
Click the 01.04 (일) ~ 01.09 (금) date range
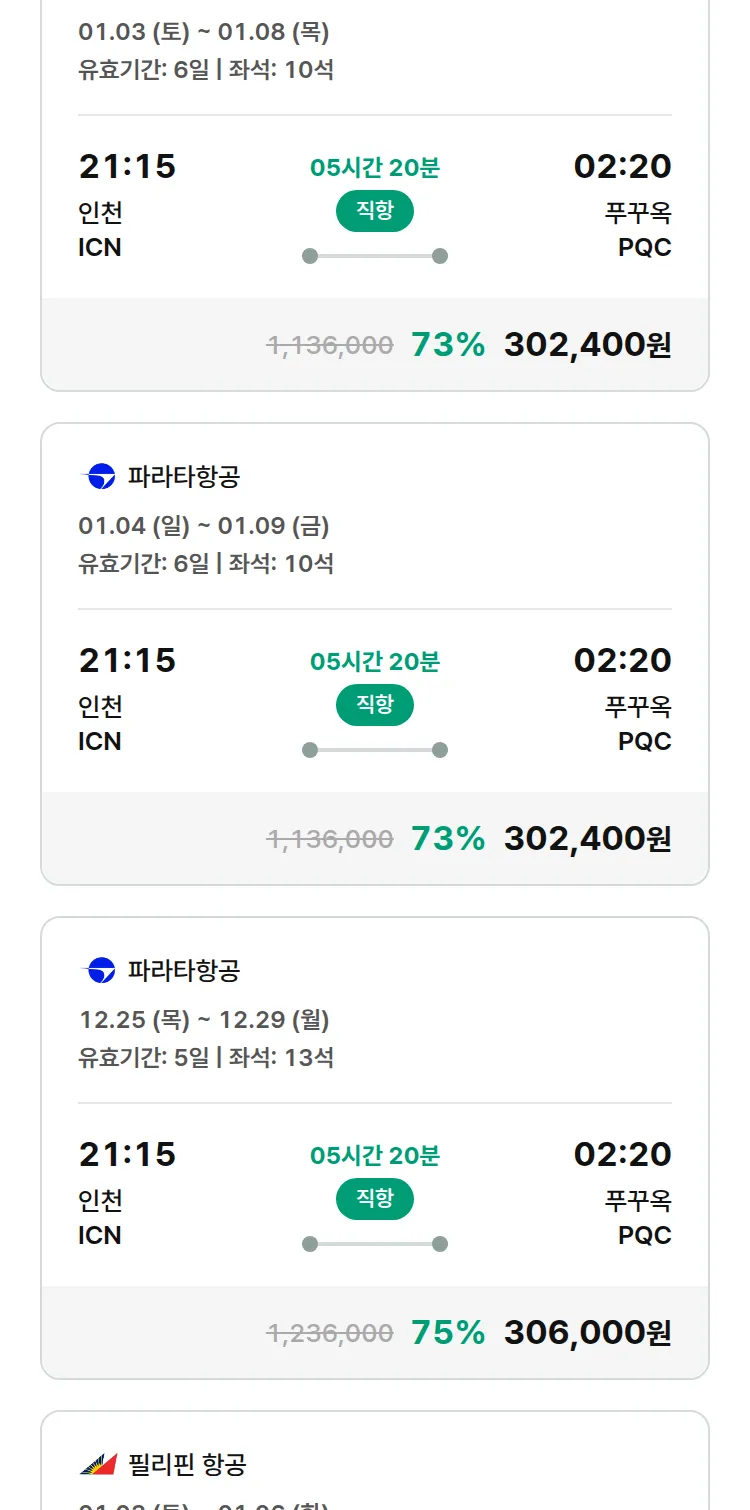204,526
